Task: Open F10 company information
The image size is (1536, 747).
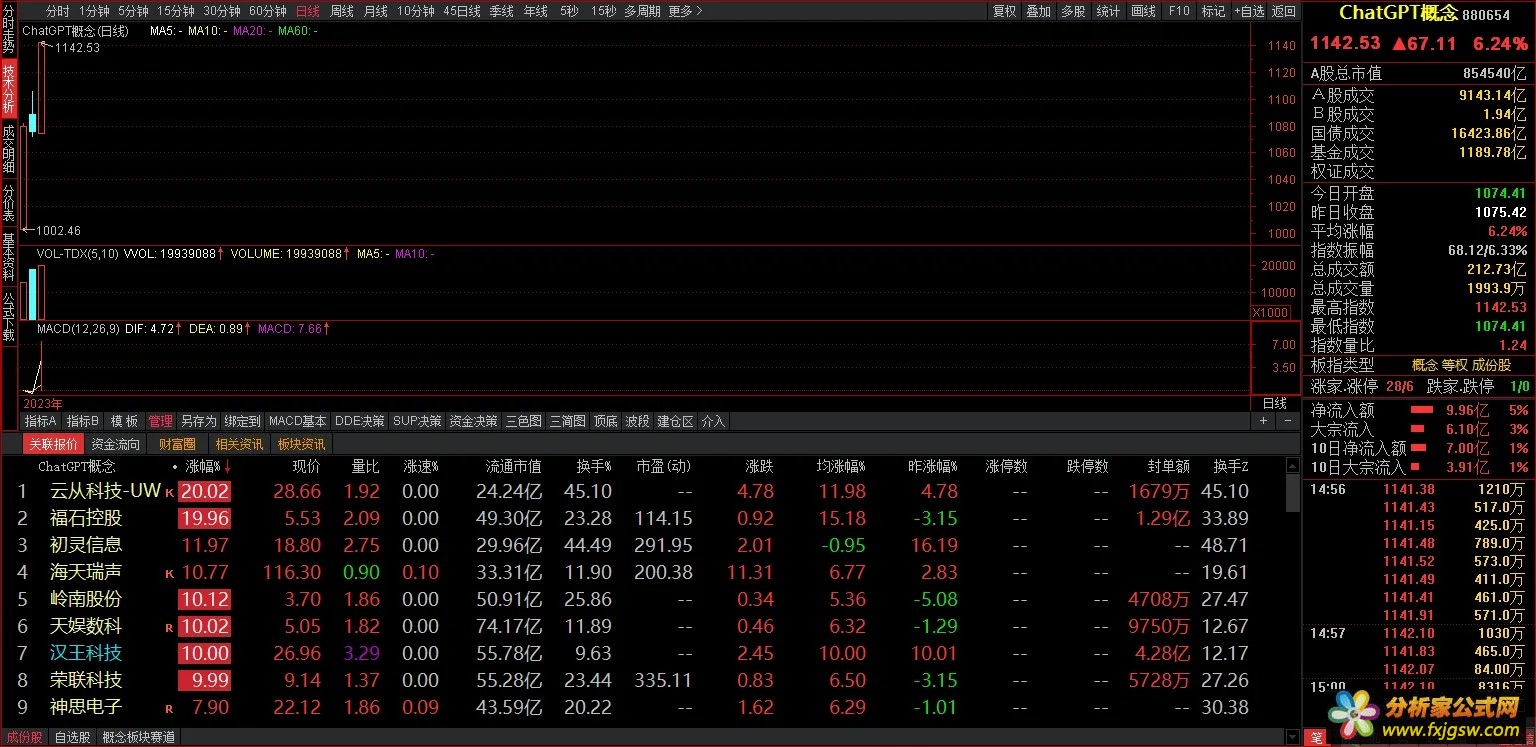Action: pos(1179,11)
